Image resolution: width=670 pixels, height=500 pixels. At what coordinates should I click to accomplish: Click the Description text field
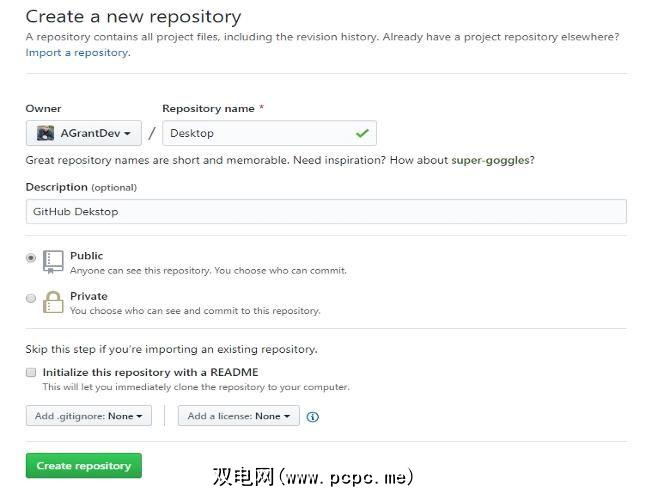point(326,212)
